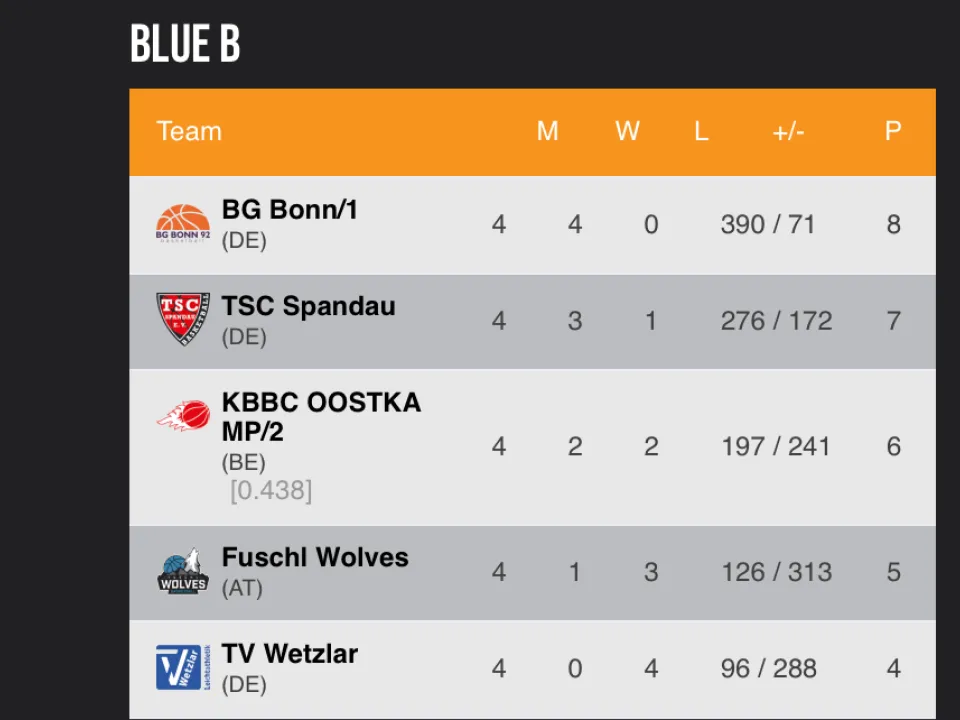The height and width of the screenshot is (720, 960).
Task: Click the Team column header
Action: point(189,131)
